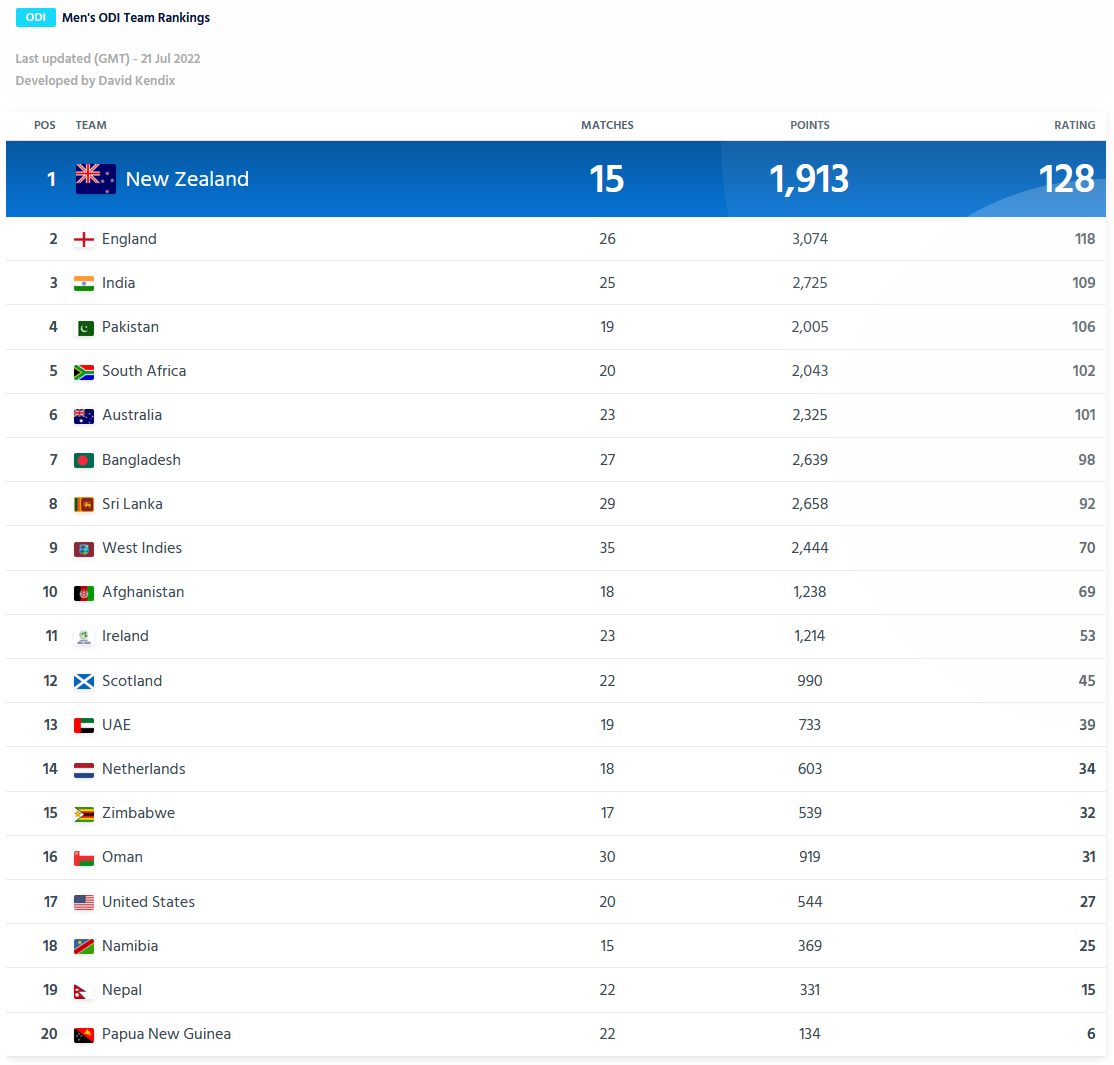The image size is (1114, 1065).
Task: Select the Australia flag icon
Action: coord(84,415)
